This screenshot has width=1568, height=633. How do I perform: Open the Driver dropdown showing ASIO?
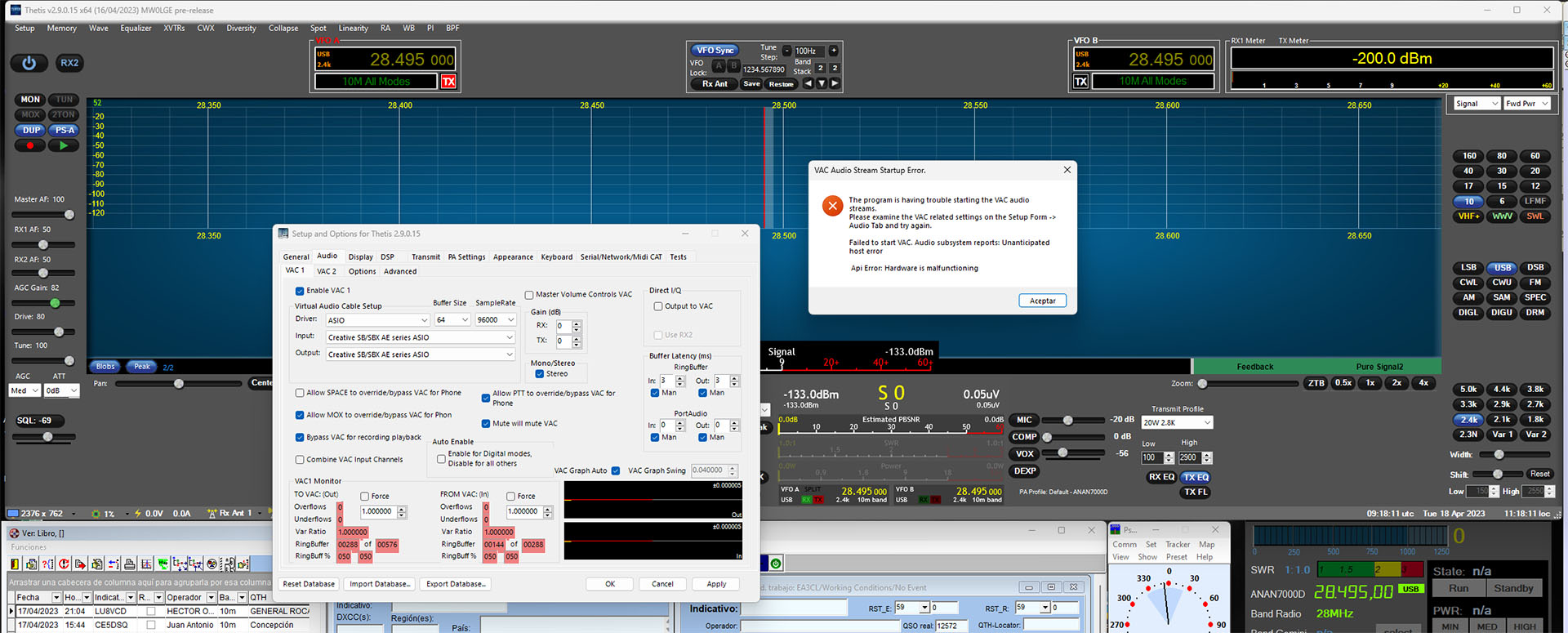[x=377, y=320]
